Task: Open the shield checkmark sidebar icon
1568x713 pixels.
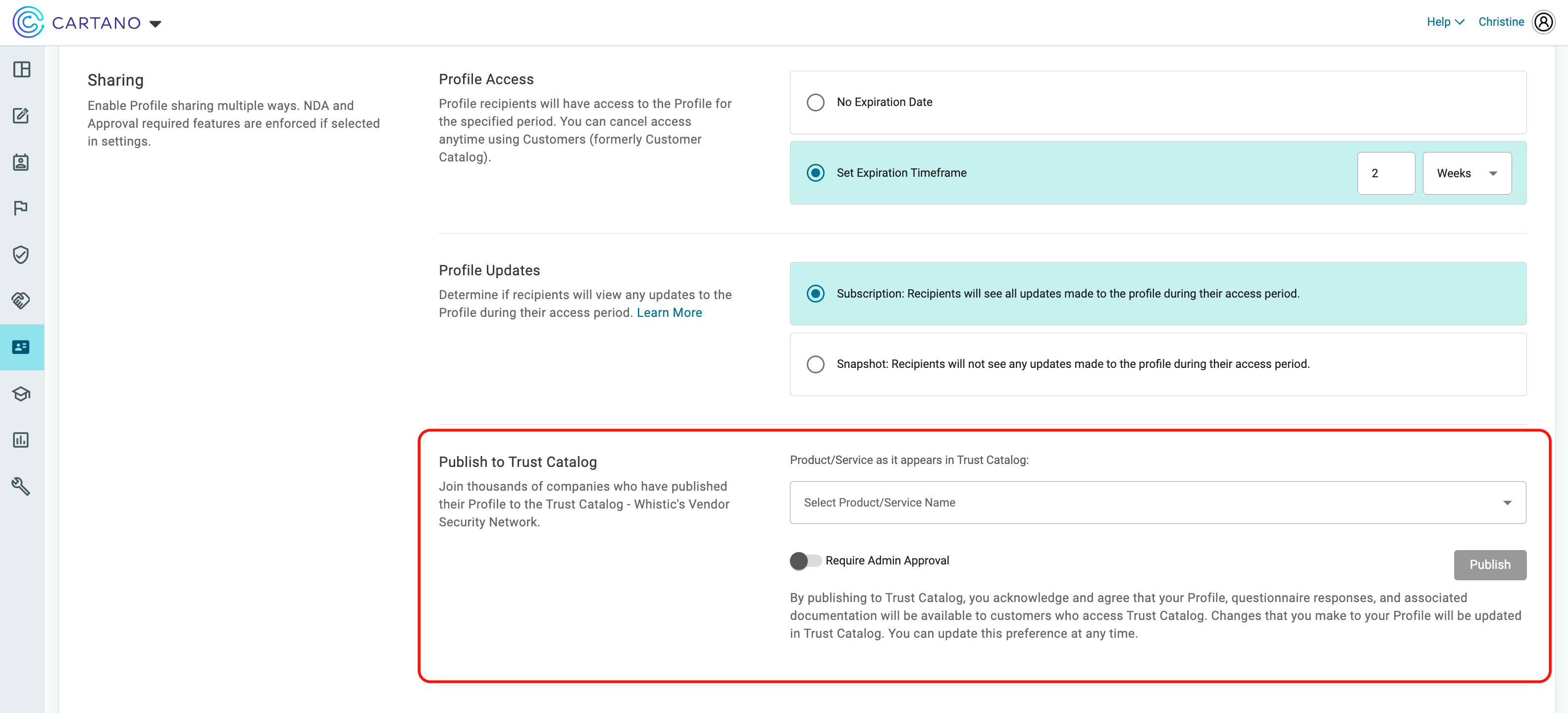Action: click(x=21, y=255)
